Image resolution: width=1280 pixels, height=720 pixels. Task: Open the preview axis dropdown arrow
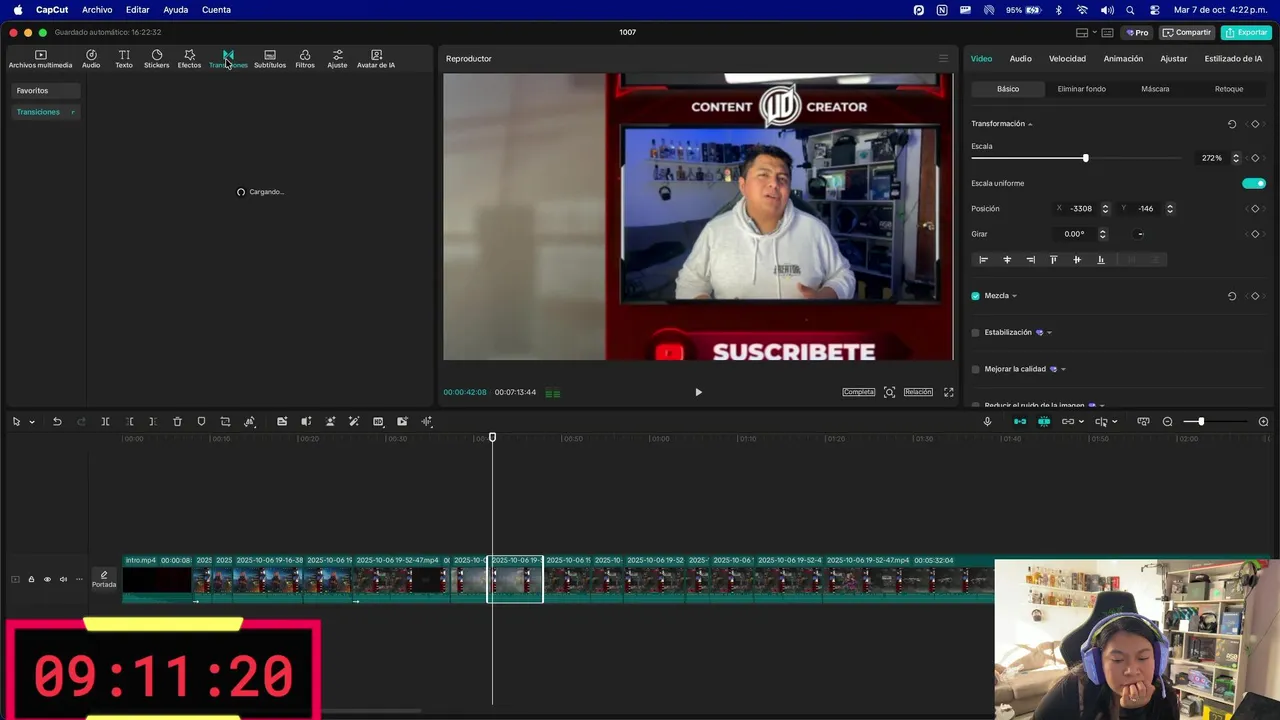(x=1115, y=422)
